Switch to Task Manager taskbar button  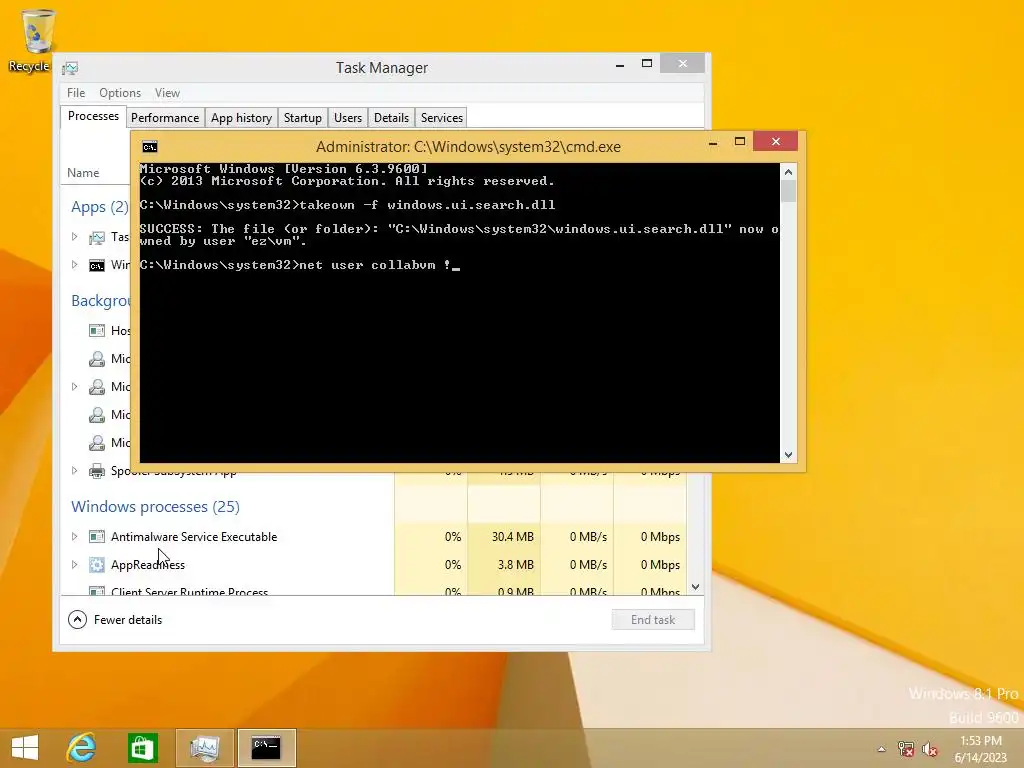[204, 748]
